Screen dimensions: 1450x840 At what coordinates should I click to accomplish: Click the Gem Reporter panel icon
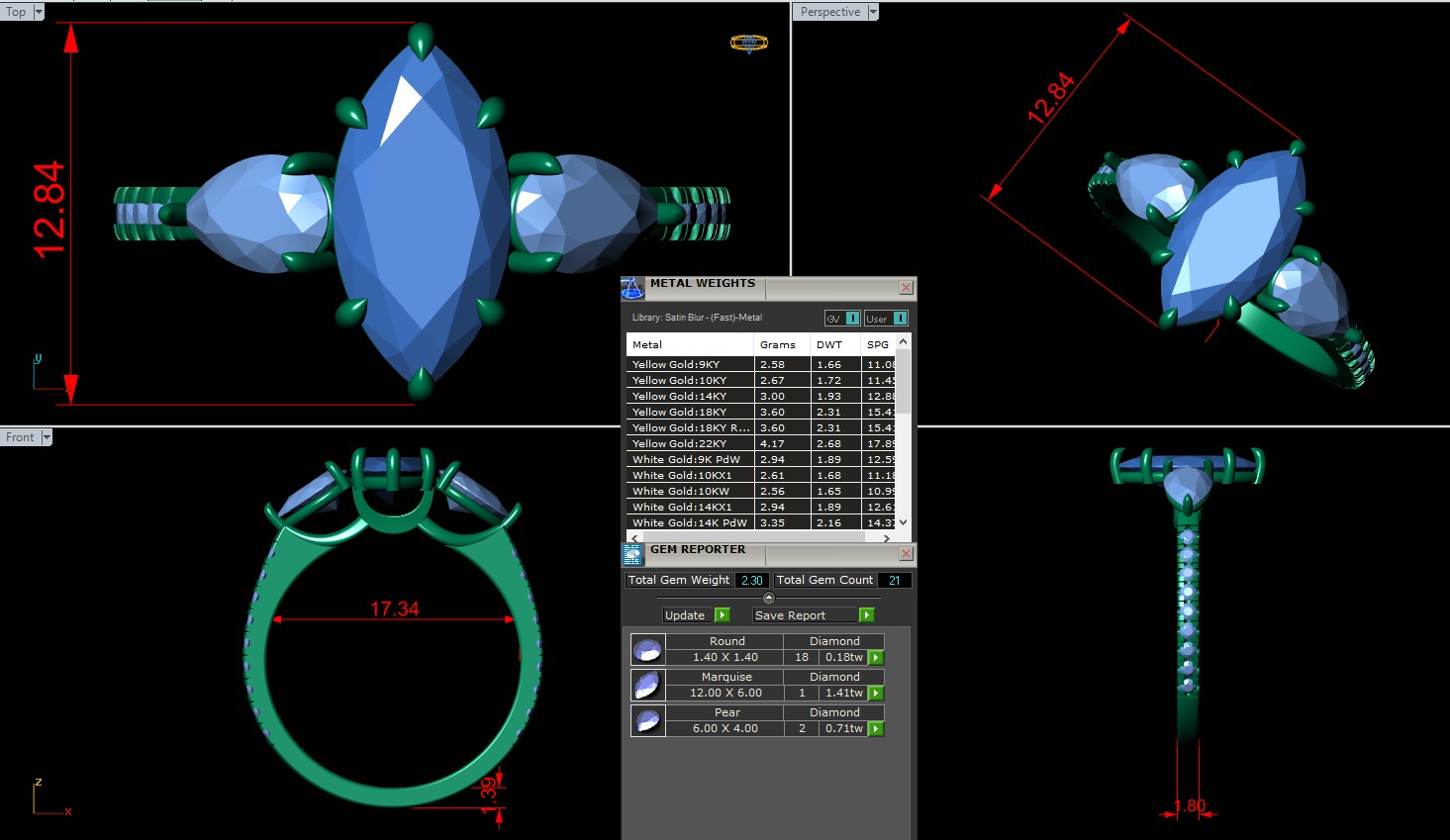(x=632, y=554)
